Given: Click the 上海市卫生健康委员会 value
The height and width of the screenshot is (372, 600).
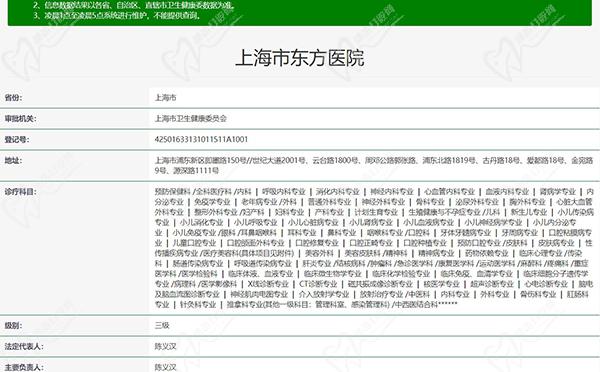Looking at the screenshot, I should [191, 119].
